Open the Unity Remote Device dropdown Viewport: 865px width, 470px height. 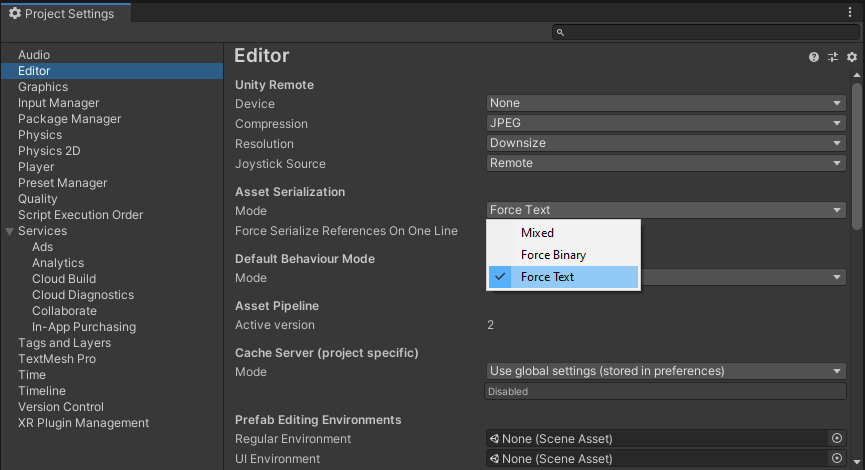[x=666, y=103]
